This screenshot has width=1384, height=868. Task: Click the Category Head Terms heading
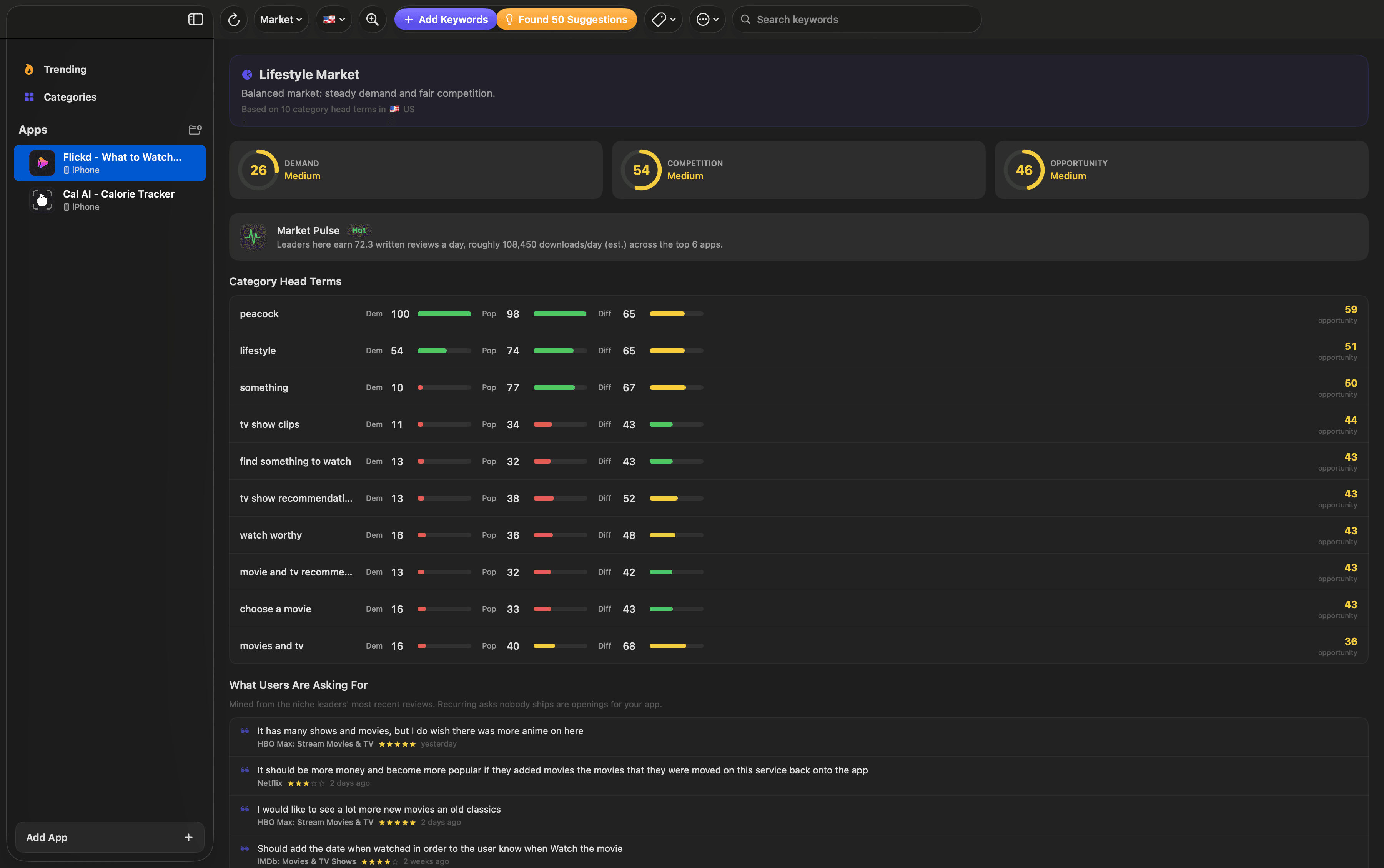point(285,281)
